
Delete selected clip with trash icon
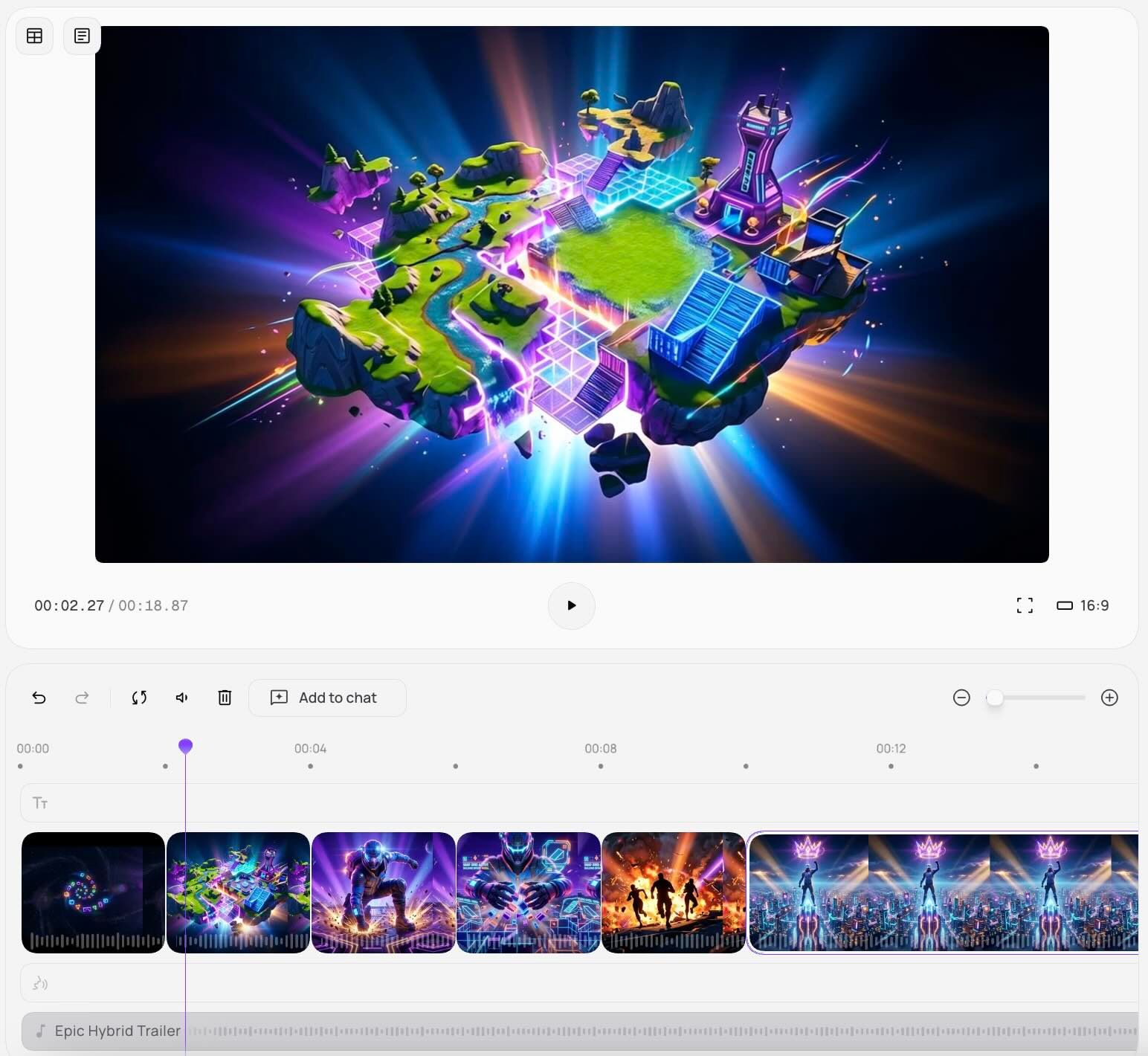(225, 698)
